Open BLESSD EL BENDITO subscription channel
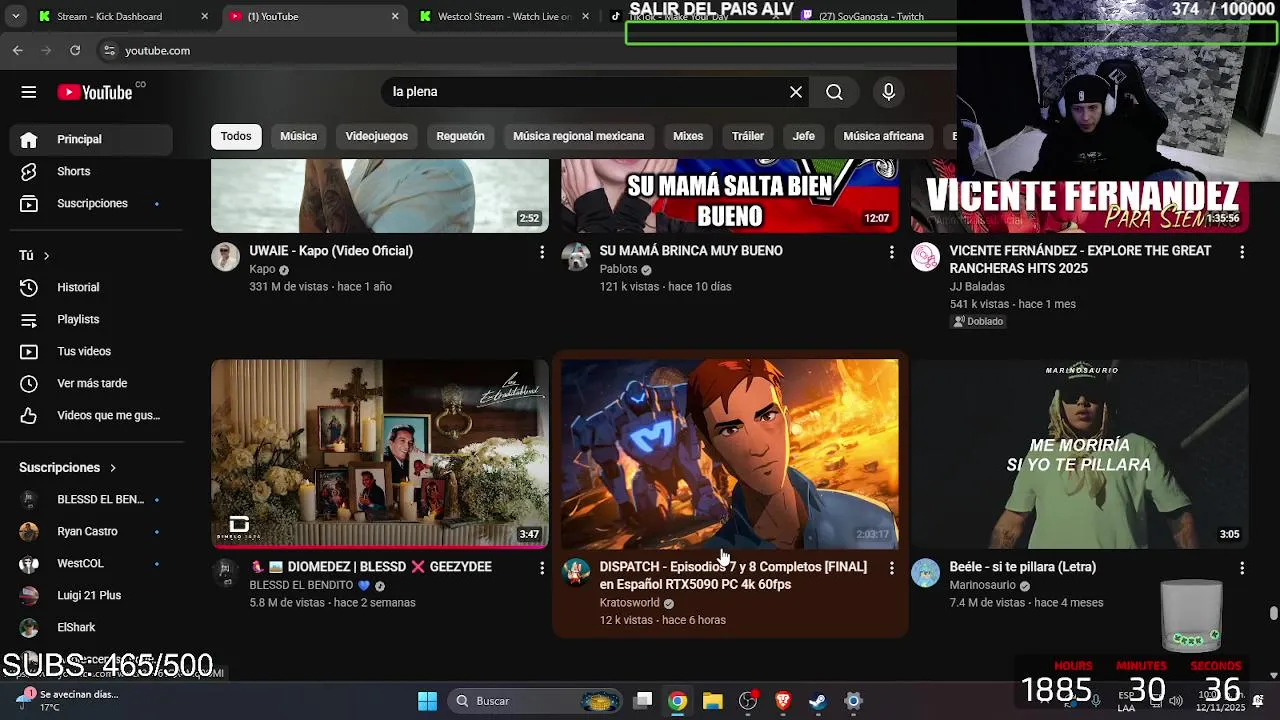 point(91,499)
